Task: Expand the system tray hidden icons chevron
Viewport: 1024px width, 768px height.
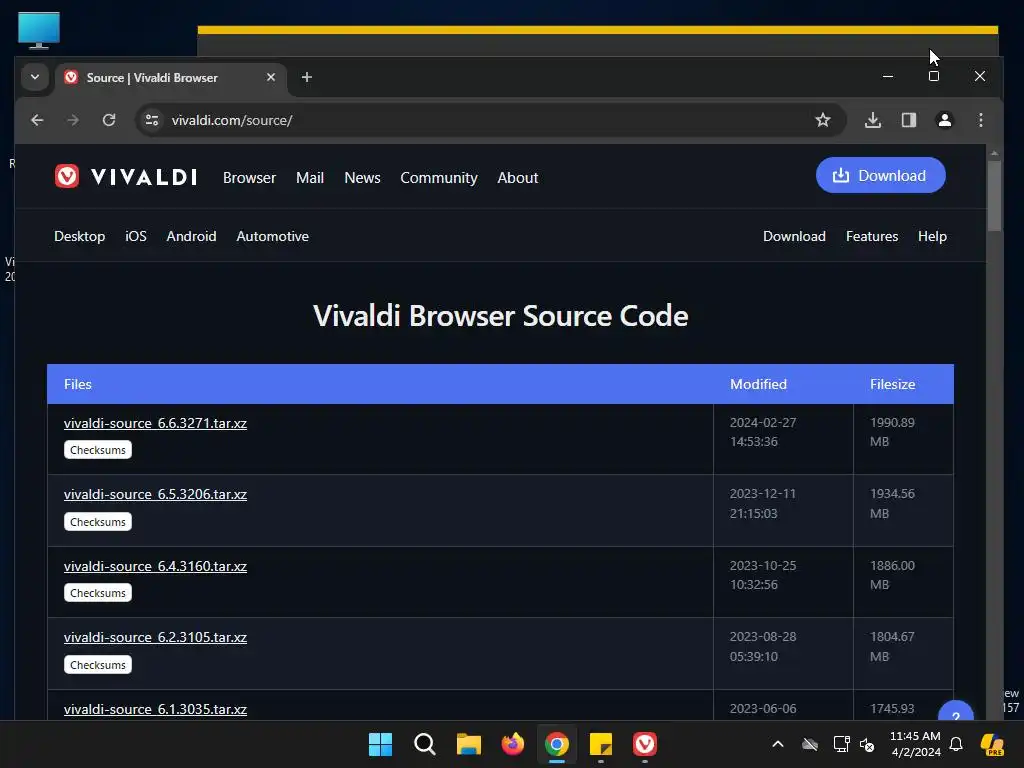Action: (777, 744)
